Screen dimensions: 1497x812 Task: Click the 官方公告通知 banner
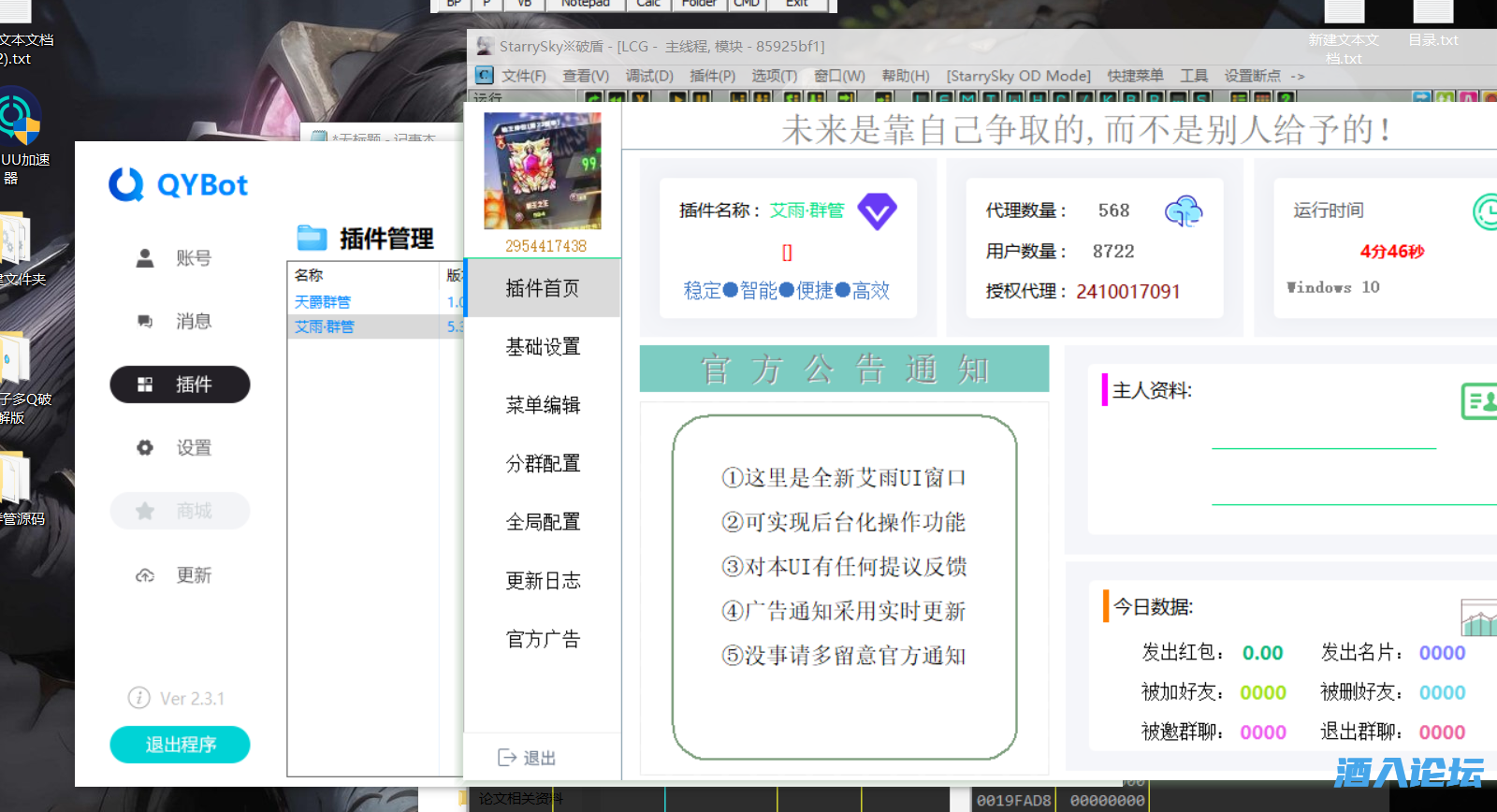click(844, 369)
